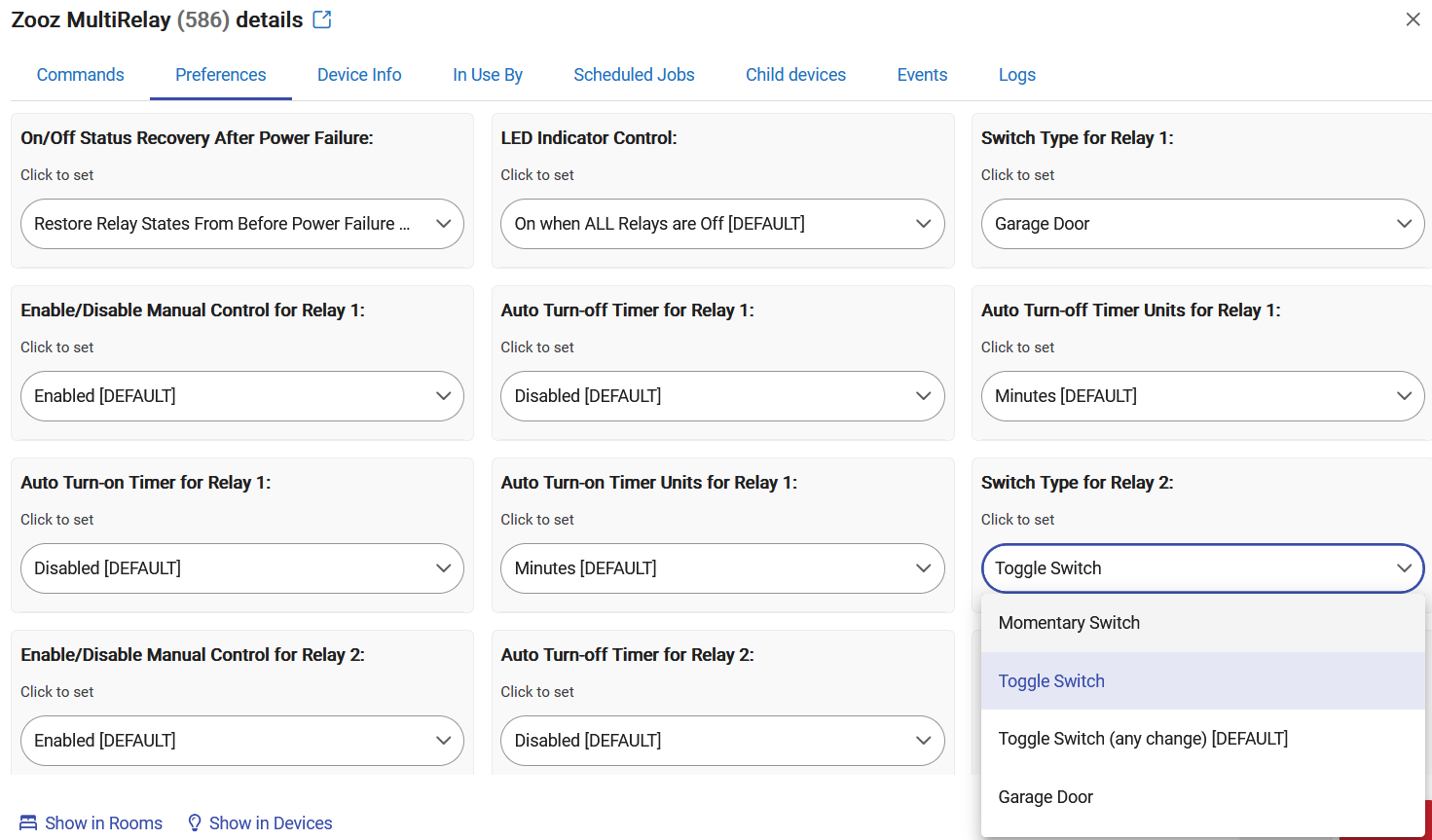Click Enable/Disable Manual Control for Relay 2 heading
1432x840 pixels.
[193, 655]
